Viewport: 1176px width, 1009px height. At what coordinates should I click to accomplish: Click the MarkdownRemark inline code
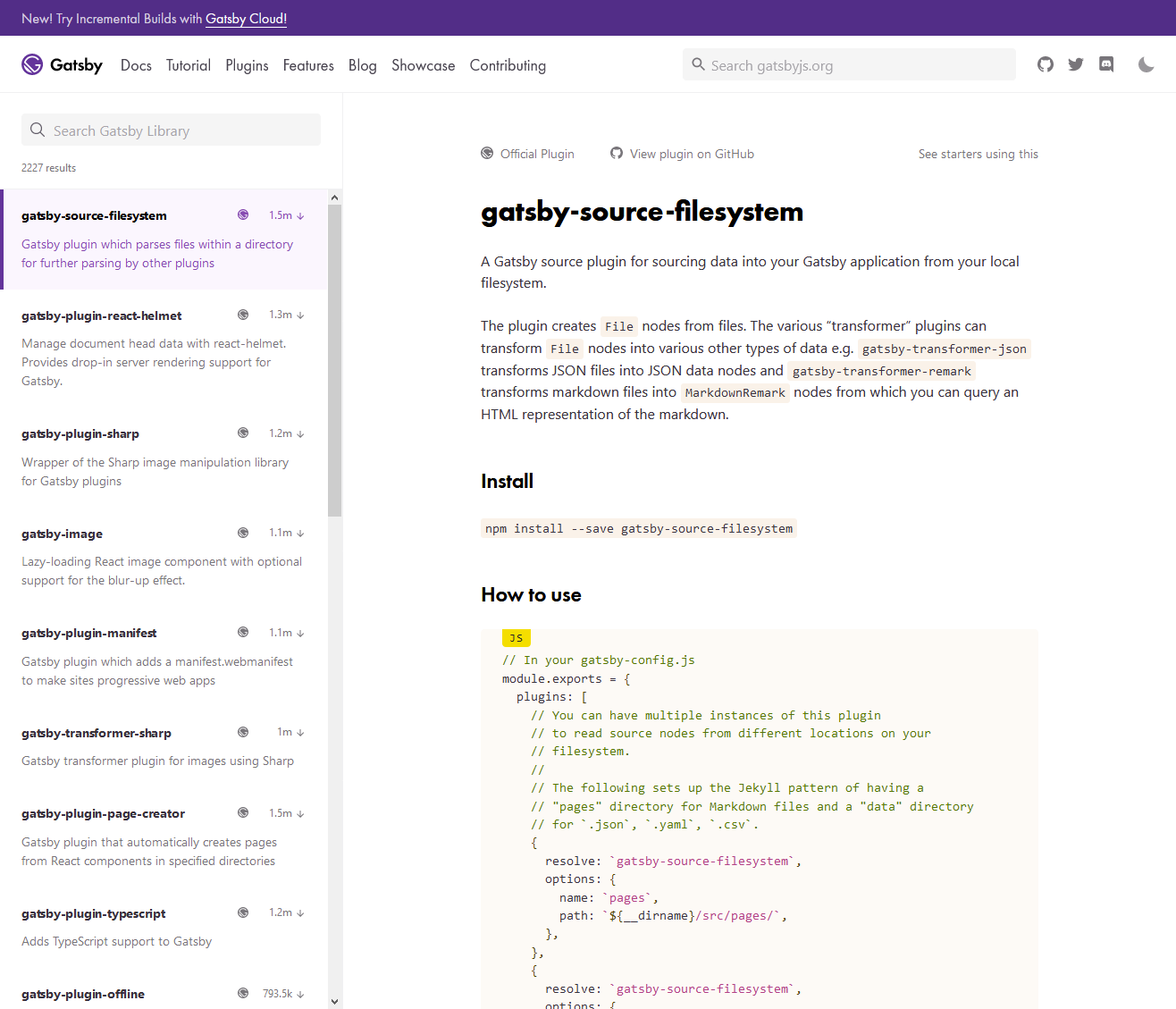pyautogui.click(x=735, y=392)
